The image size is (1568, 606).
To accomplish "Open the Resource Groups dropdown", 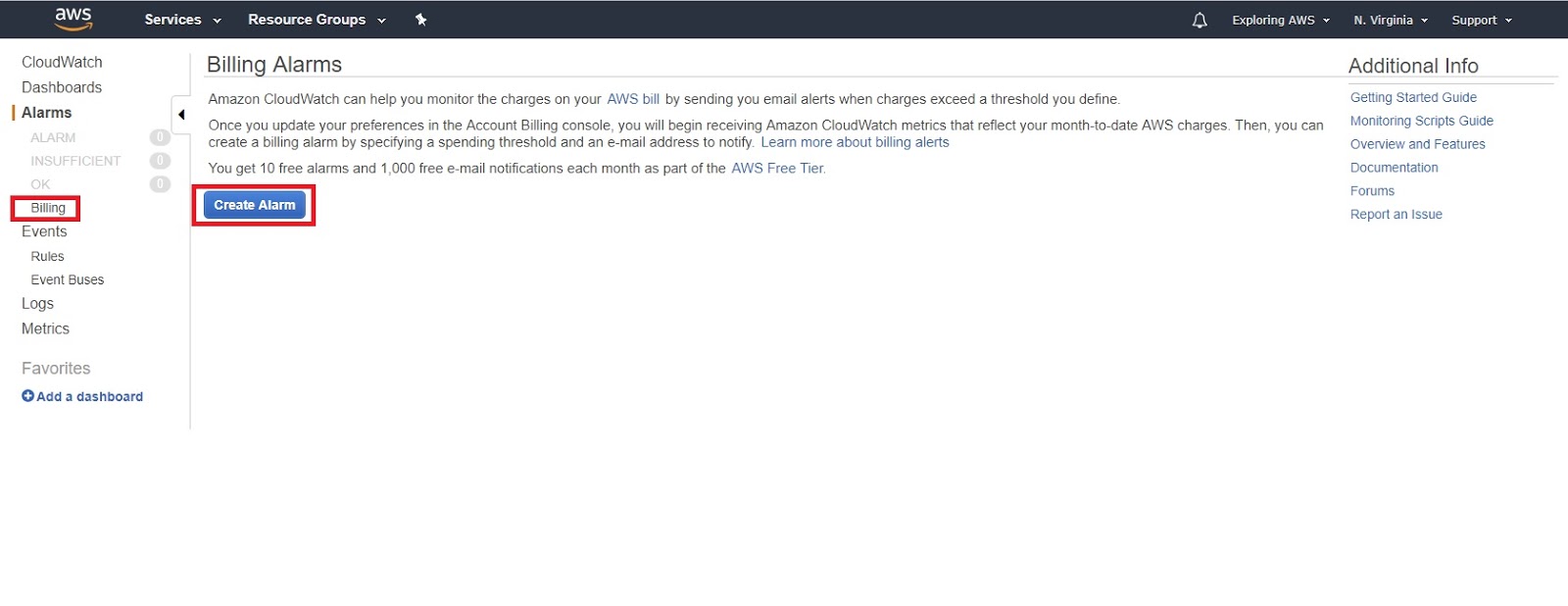I will [317, 20].
